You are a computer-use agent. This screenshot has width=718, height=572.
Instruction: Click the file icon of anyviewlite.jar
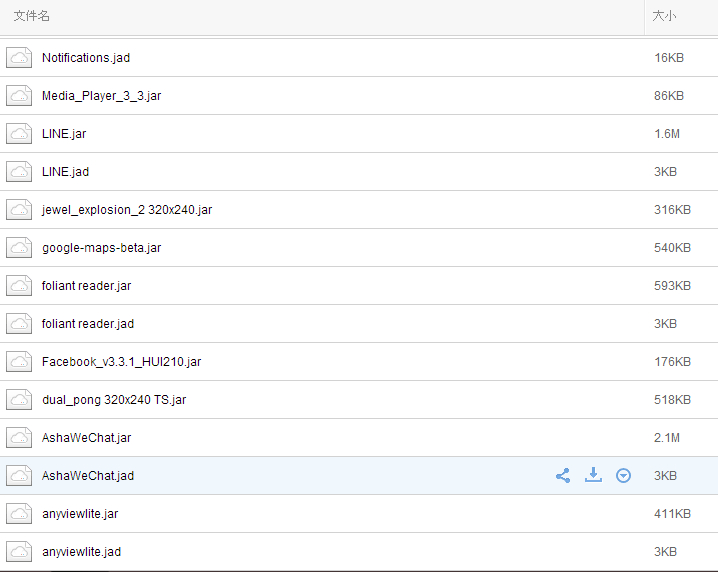19,514
